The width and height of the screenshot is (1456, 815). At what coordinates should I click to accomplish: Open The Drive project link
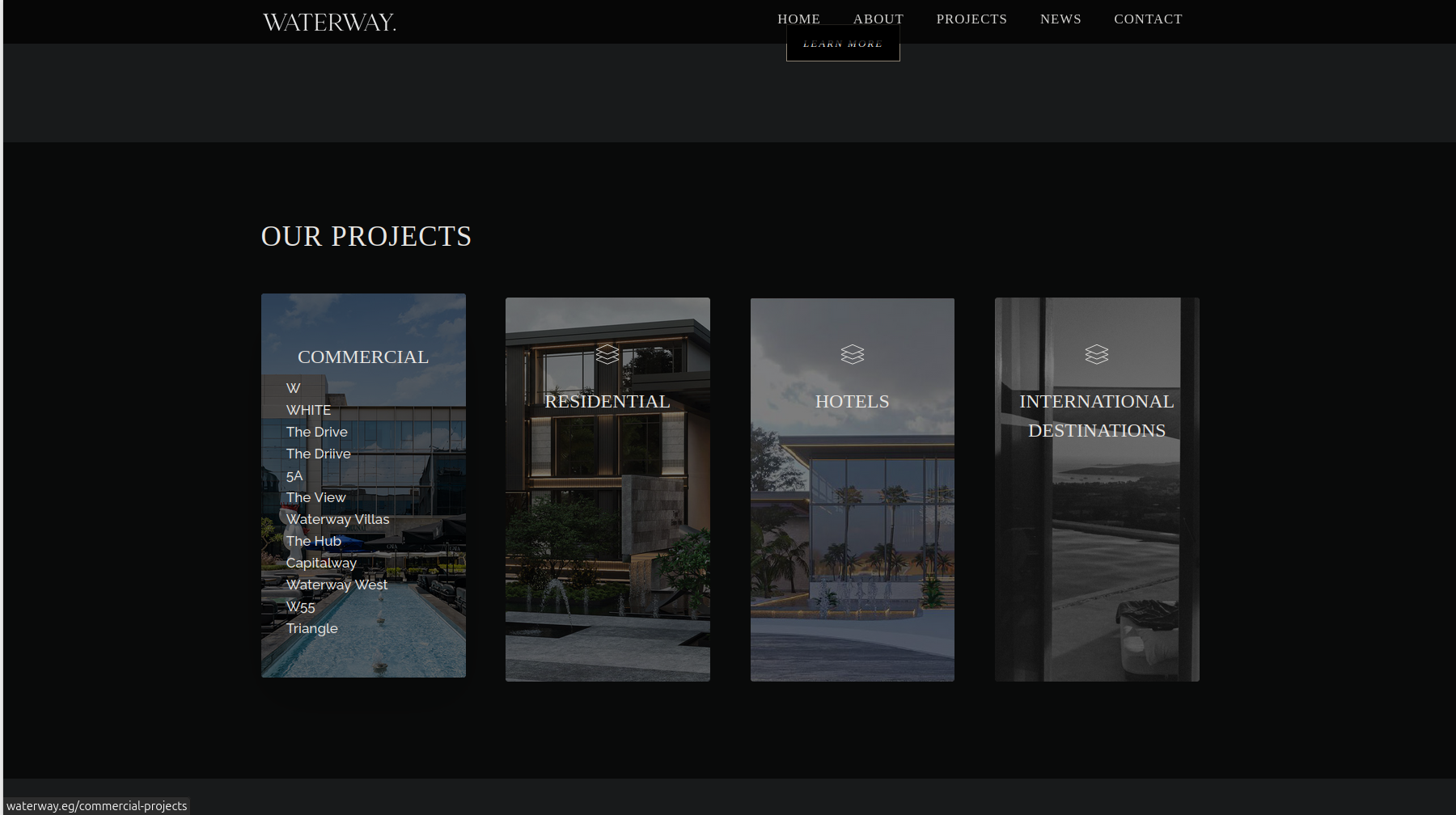point(316,432)
